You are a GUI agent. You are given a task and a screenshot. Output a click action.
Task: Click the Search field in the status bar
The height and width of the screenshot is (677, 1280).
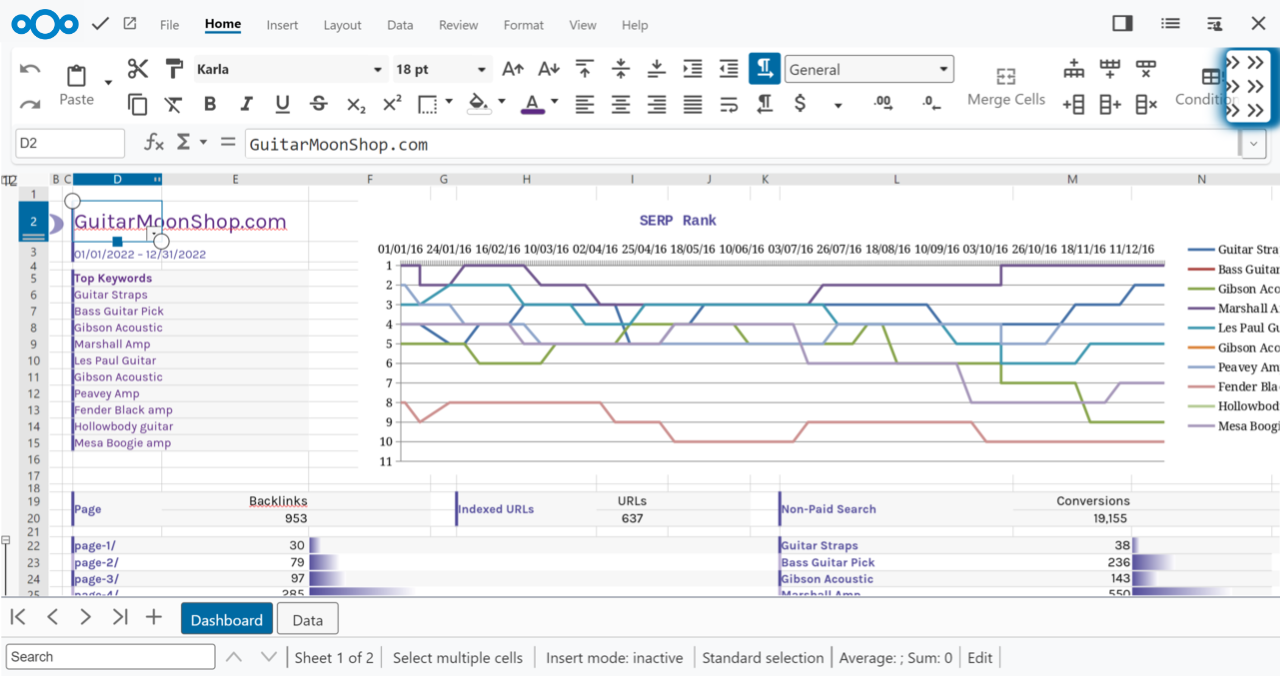110,657
